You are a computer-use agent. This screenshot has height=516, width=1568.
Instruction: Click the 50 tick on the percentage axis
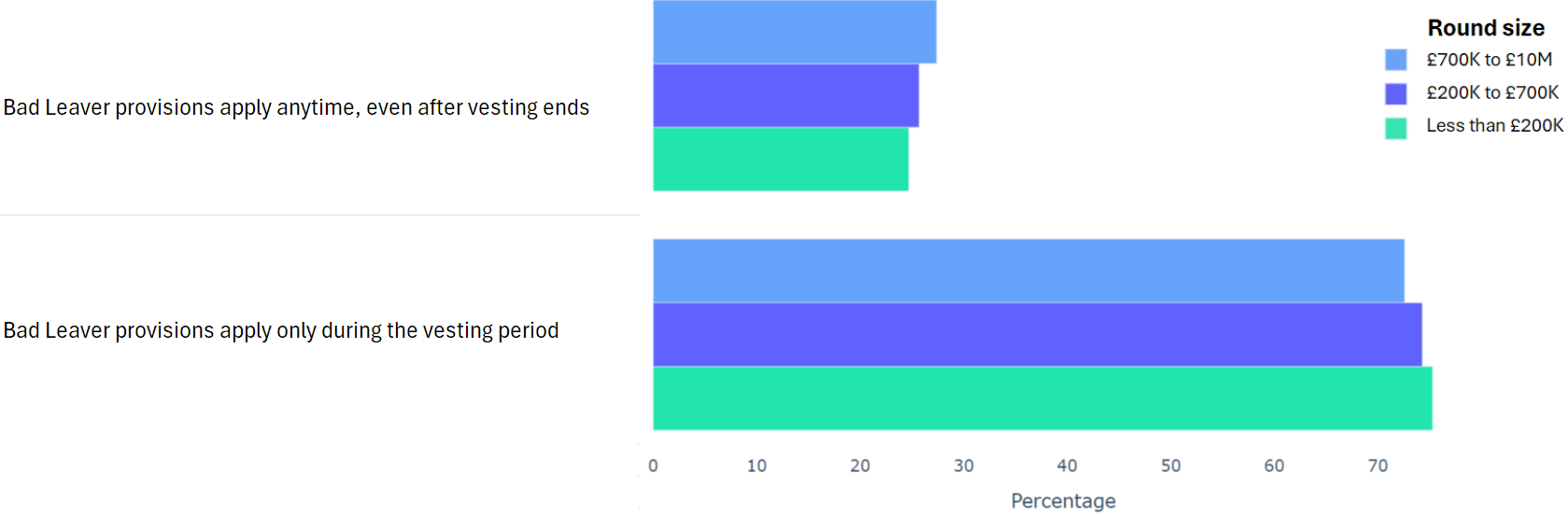1171,466
